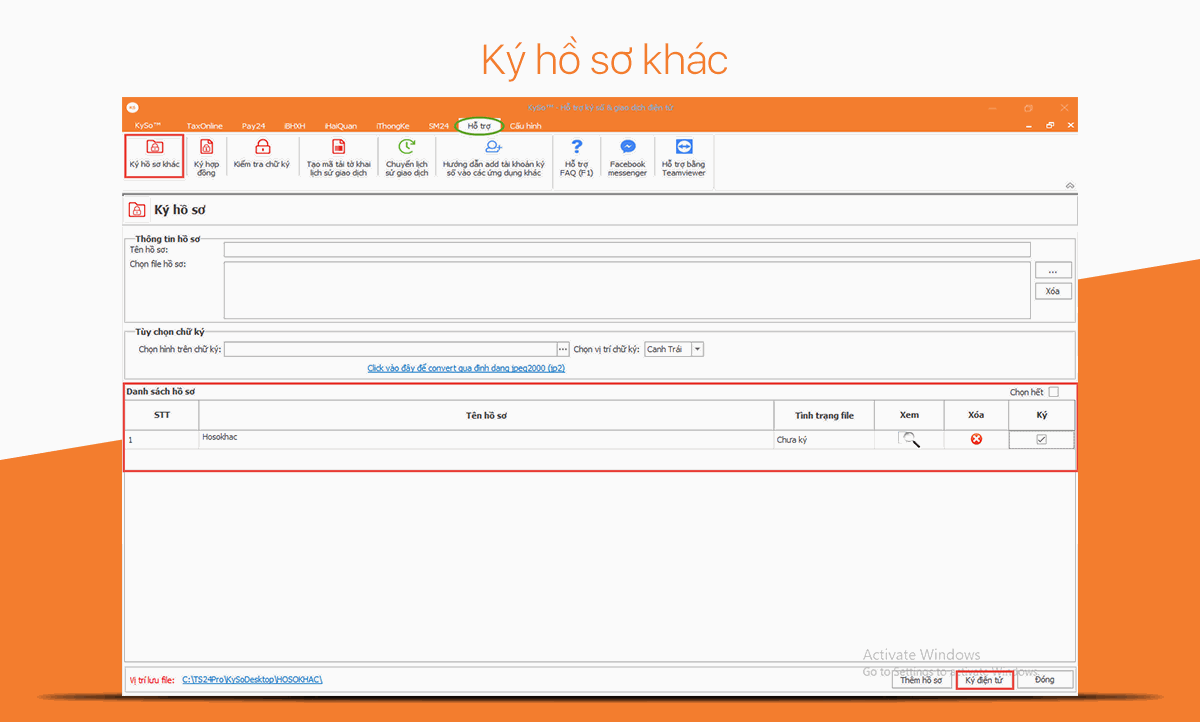Click the convert to jpeg2000 link

click(x=466, y=368)
